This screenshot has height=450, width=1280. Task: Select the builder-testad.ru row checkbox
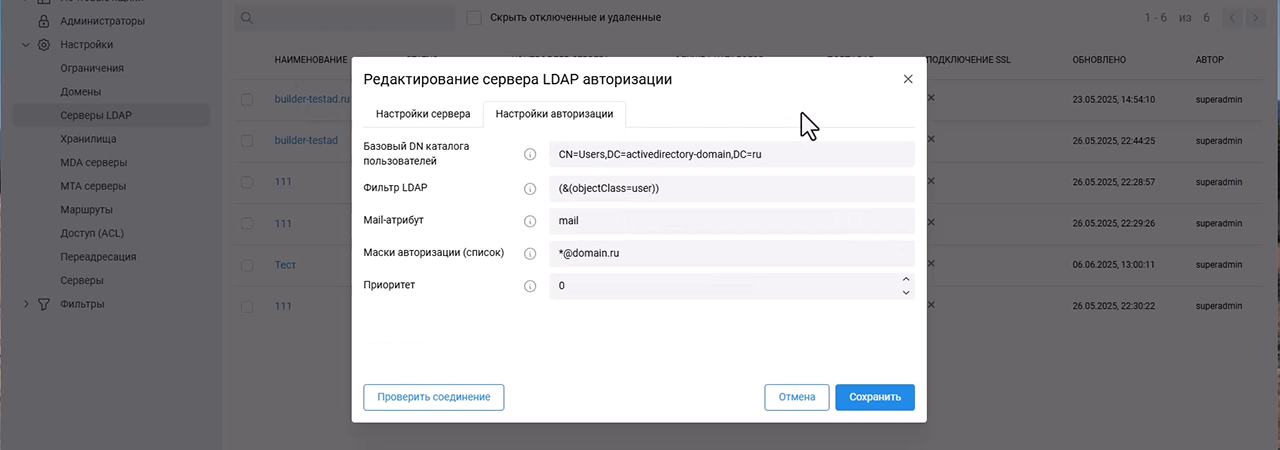pyautogui.click(x=247, y=100)
